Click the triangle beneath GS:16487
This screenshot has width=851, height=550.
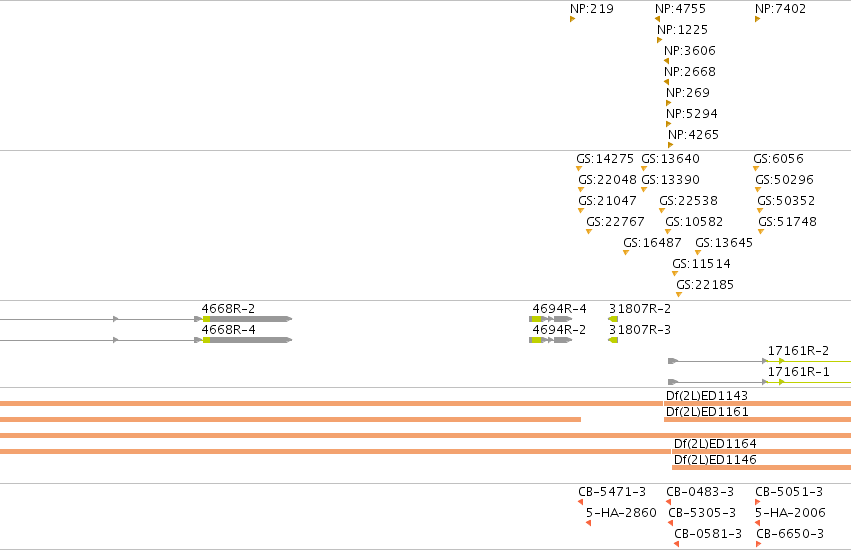[x=626, y=252]
